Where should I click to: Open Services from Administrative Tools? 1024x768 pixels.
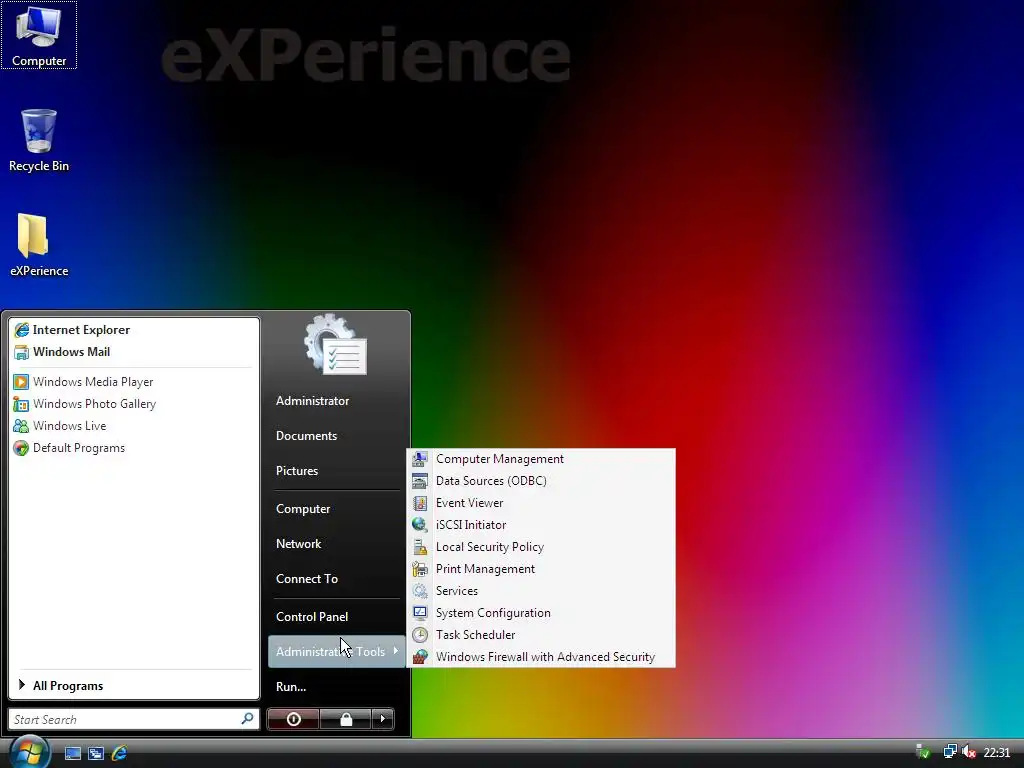point(541,591)
